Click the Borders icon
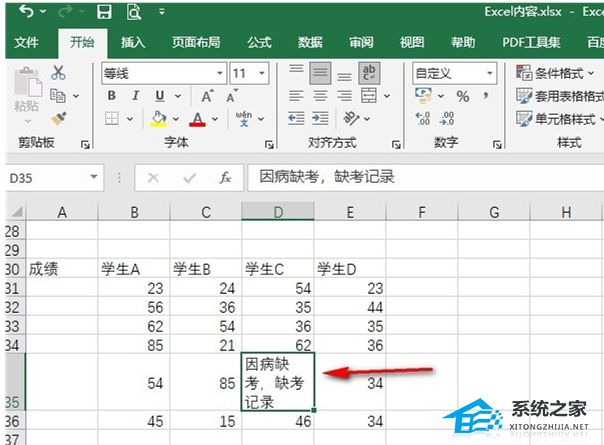This screenshot has height=445, width=604. coord(112,119)
